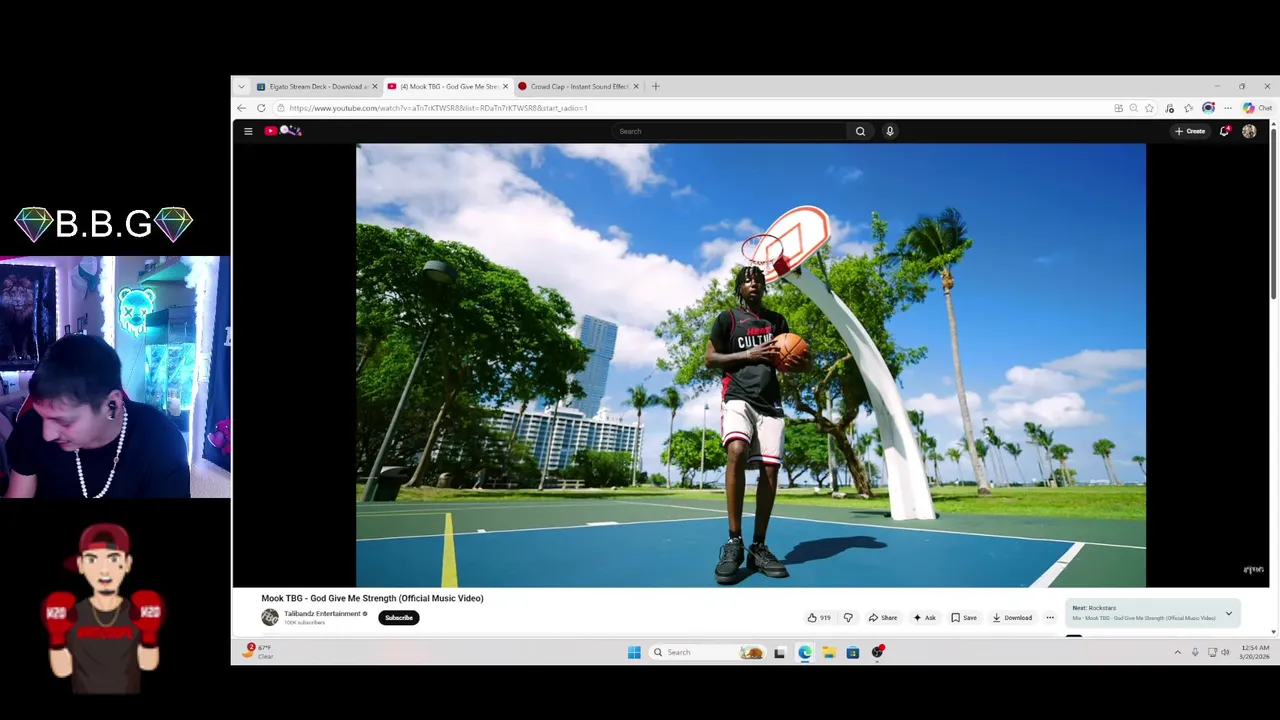This screenshot has height=720, width=1280.
Task: Open the Windows Start menu
Action: click(634, 652)
